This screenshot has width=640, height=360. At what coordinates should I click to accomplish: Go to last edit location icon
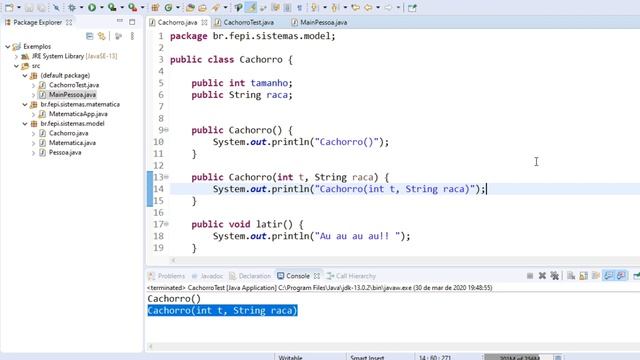355,7
